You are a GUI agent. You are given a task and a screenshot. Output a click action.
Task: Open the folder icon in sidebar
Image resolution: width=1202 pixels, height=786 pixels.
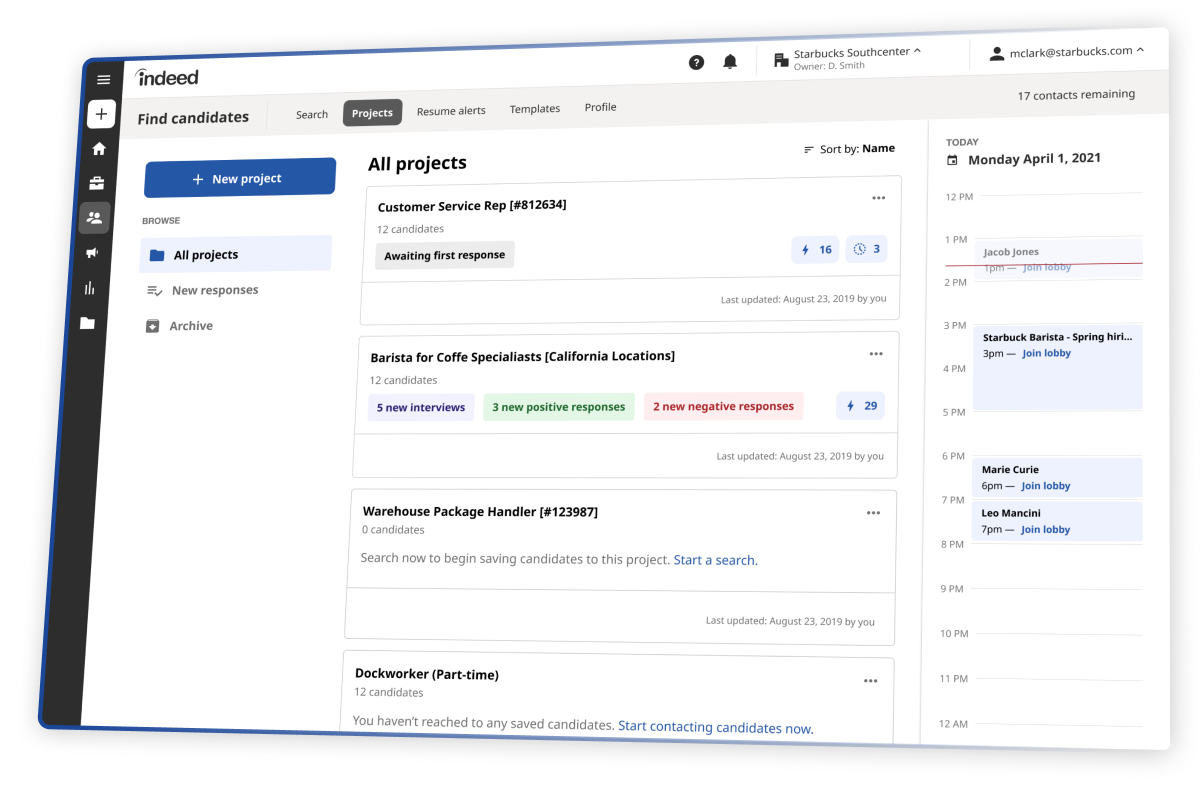click(87, 323)
